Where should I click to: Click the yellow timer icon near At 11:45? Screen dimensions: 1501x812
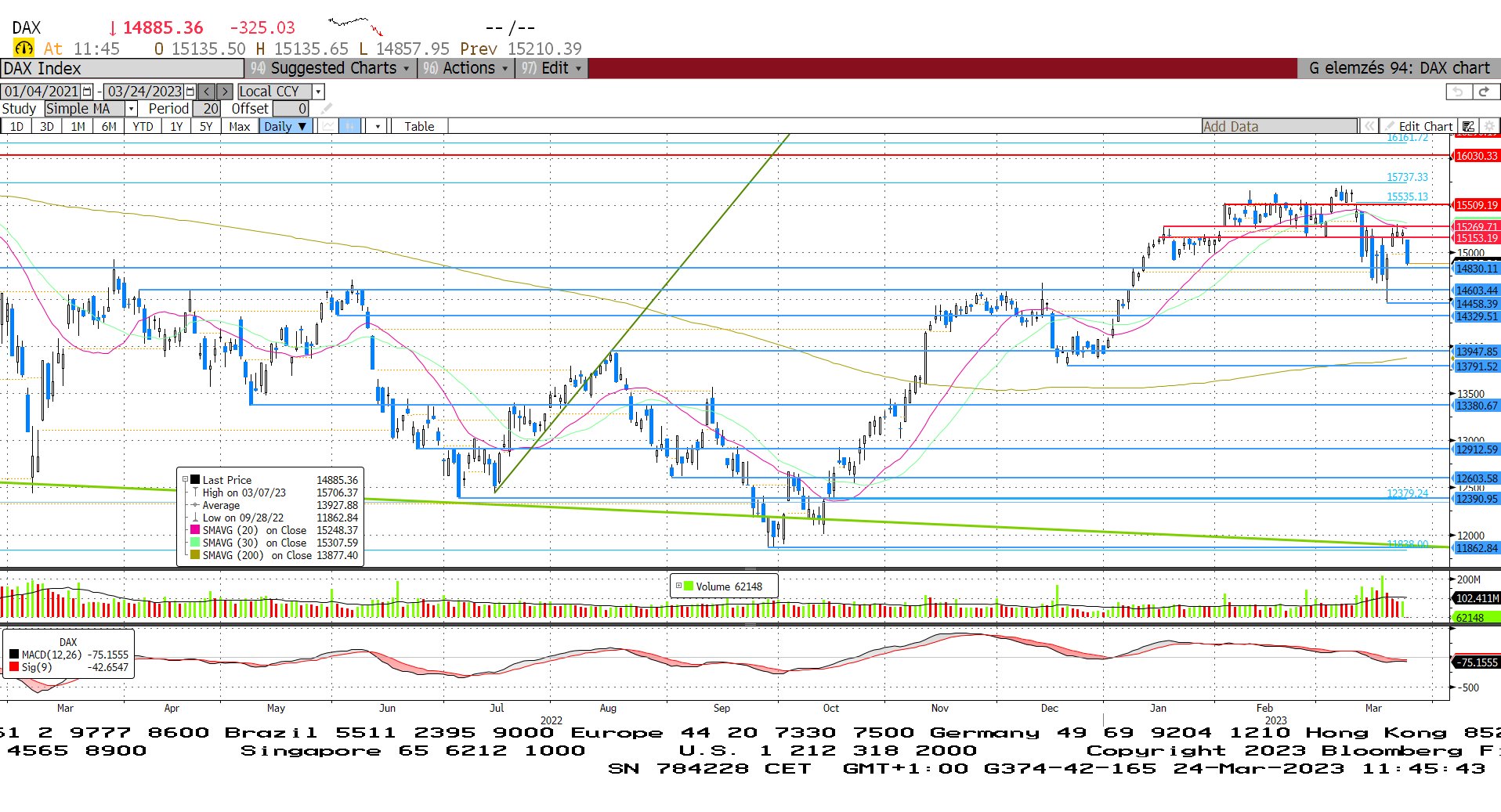point(24,49)
